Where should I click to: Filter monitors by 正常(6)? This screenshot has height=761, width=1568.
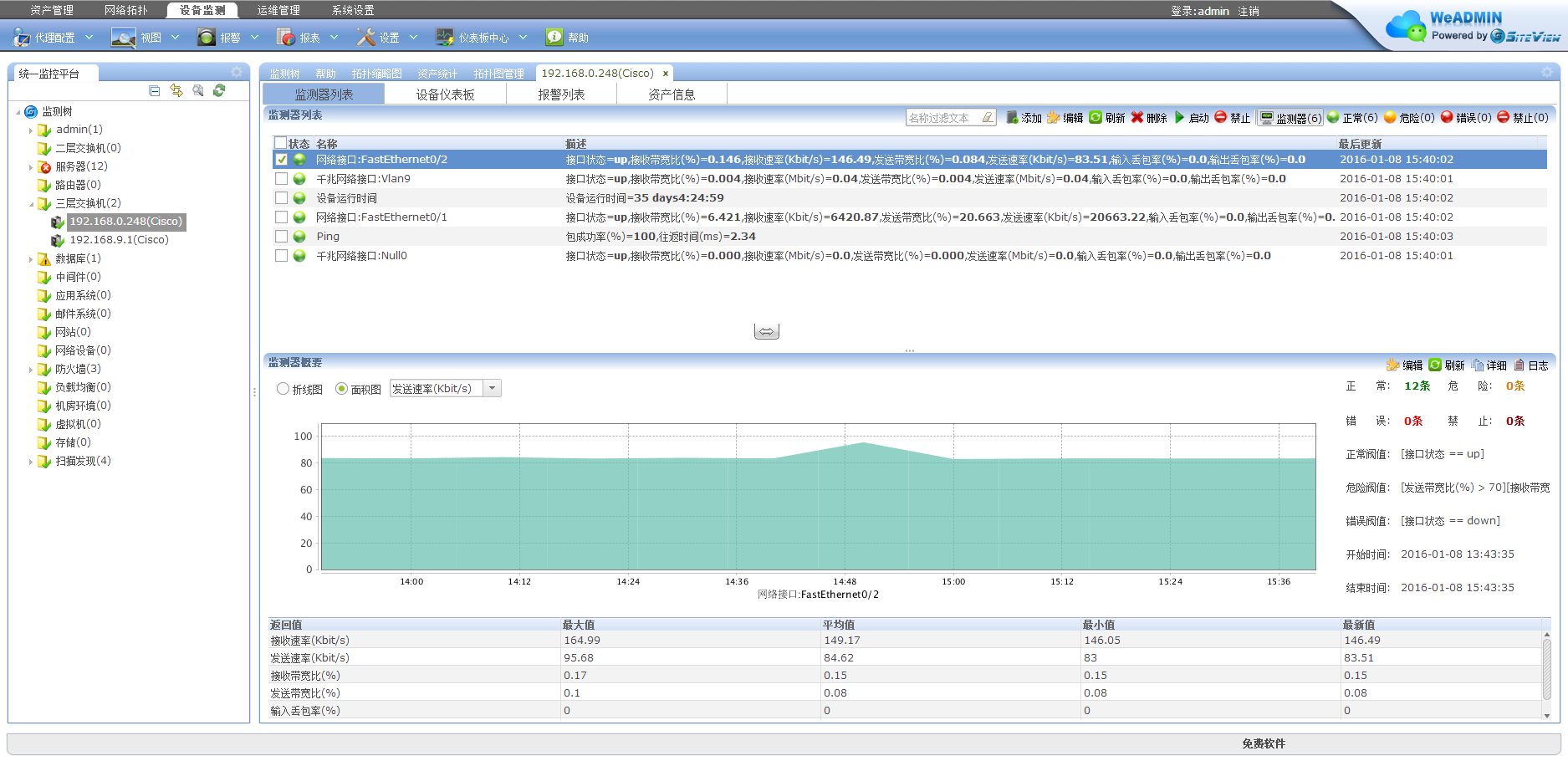(x=1352, y=117)
